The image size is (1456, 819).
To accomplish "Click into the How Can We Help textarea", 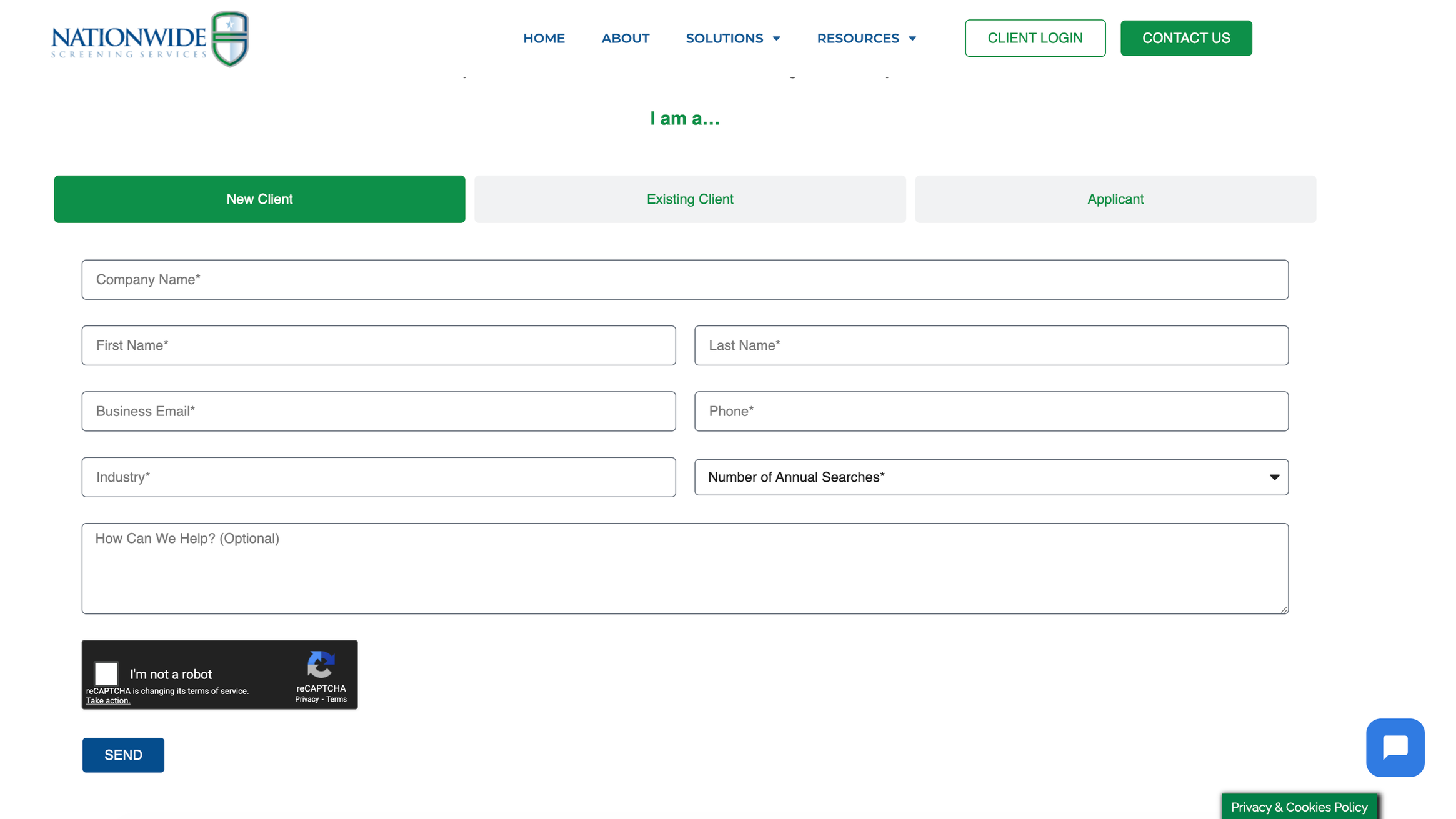I will point(684,568).
